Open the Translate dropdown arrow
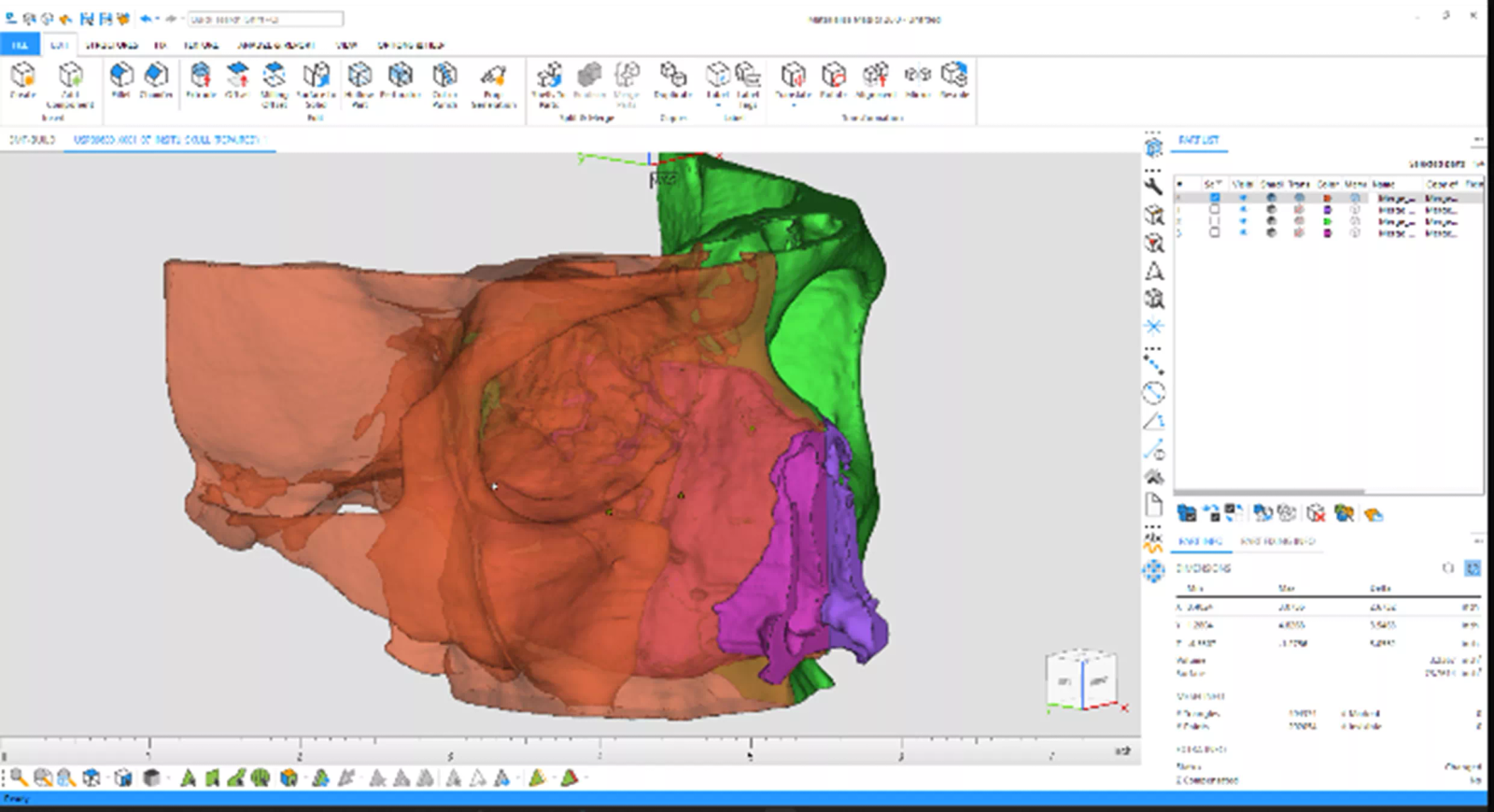This screenshot has height=812, width=1494. coord(793,105)
